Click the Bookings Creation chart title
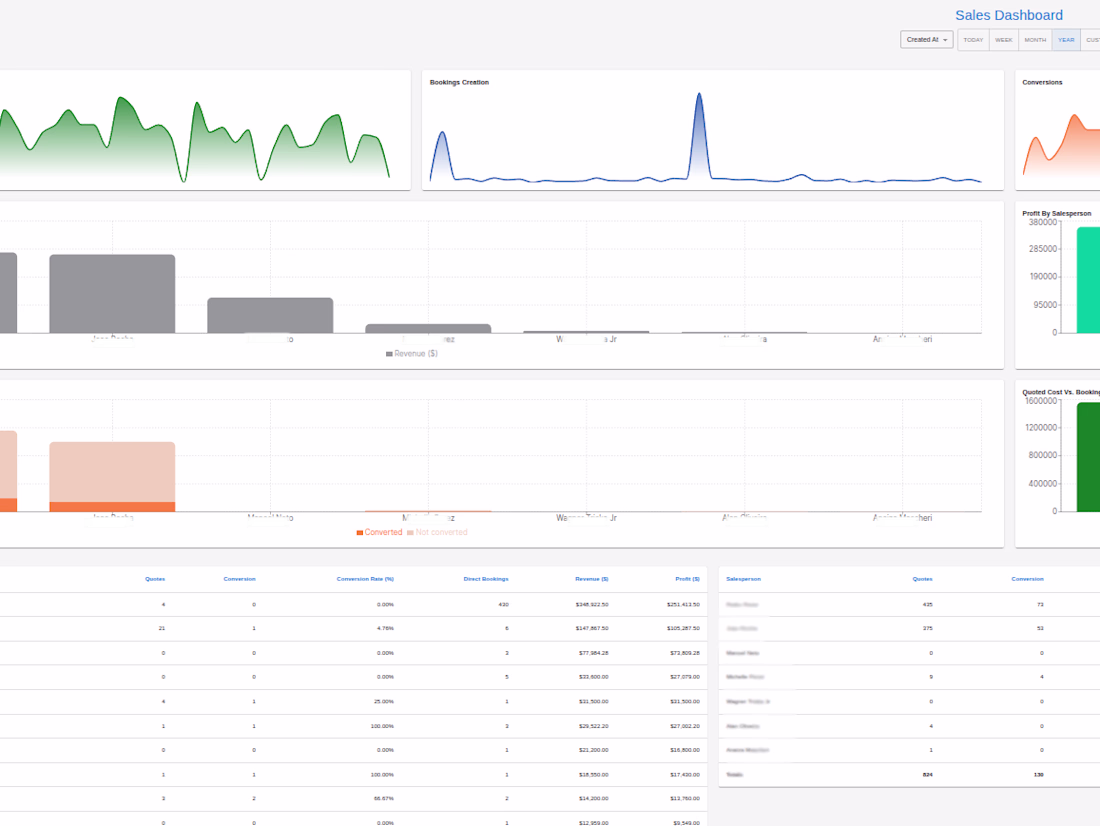The width and height of the screenshot is (1100, 826). pos(459,82)
